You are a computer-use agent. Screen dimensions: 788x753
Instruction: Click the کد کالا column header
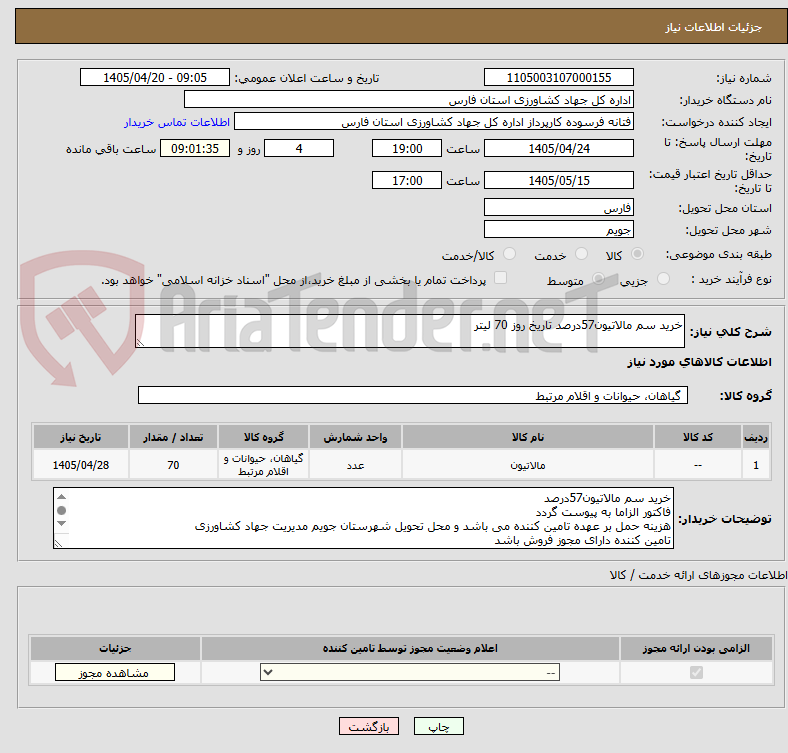(x=698, y=437)
